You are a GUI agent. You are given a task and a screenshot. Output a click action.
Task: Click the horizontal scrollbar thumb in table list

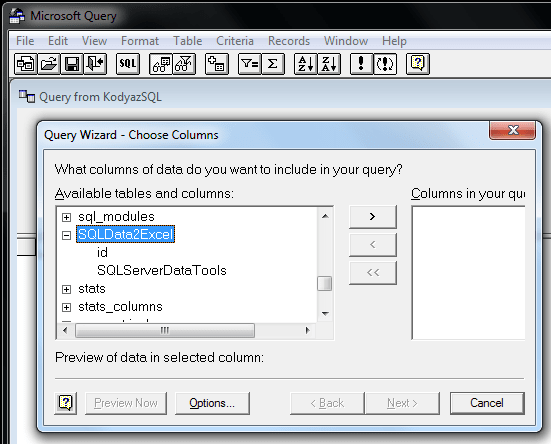coord(165,331)
